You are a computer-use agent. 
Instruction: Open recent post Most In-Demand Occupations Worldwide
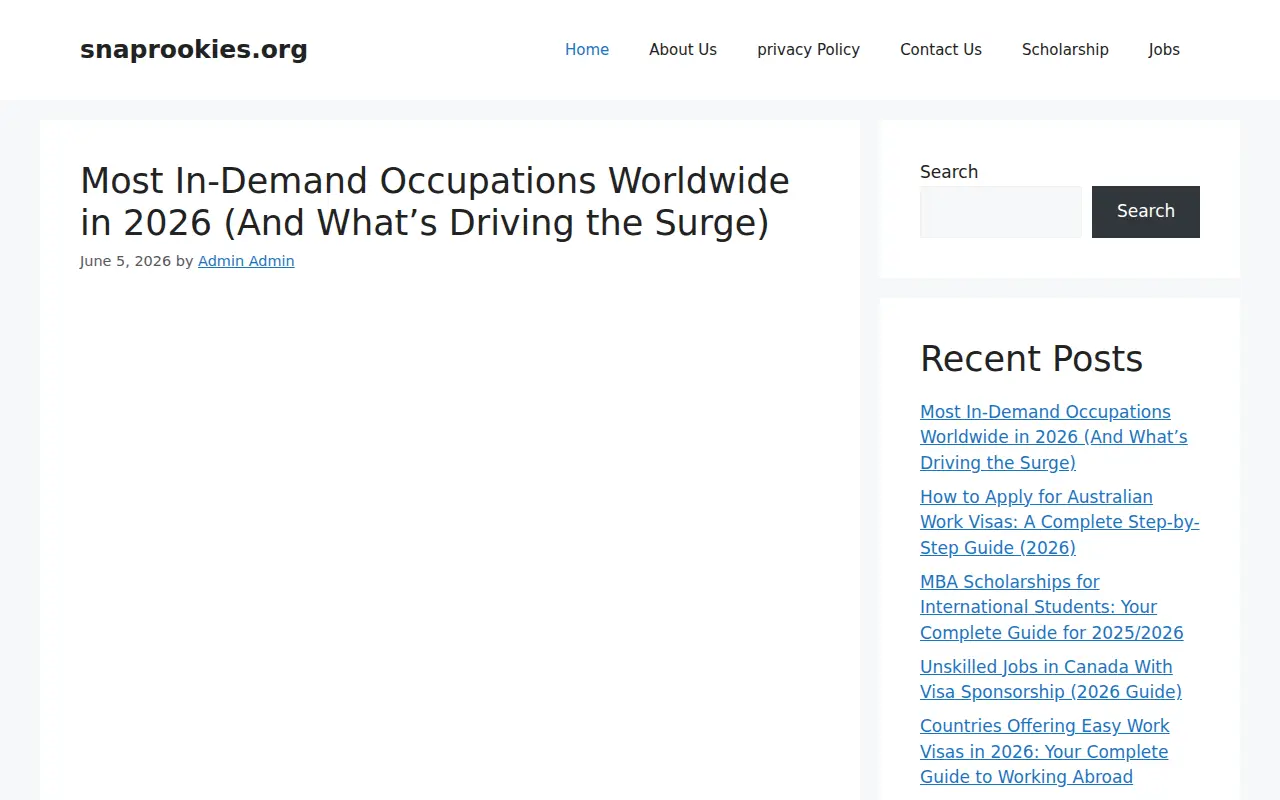(1054, 437)
